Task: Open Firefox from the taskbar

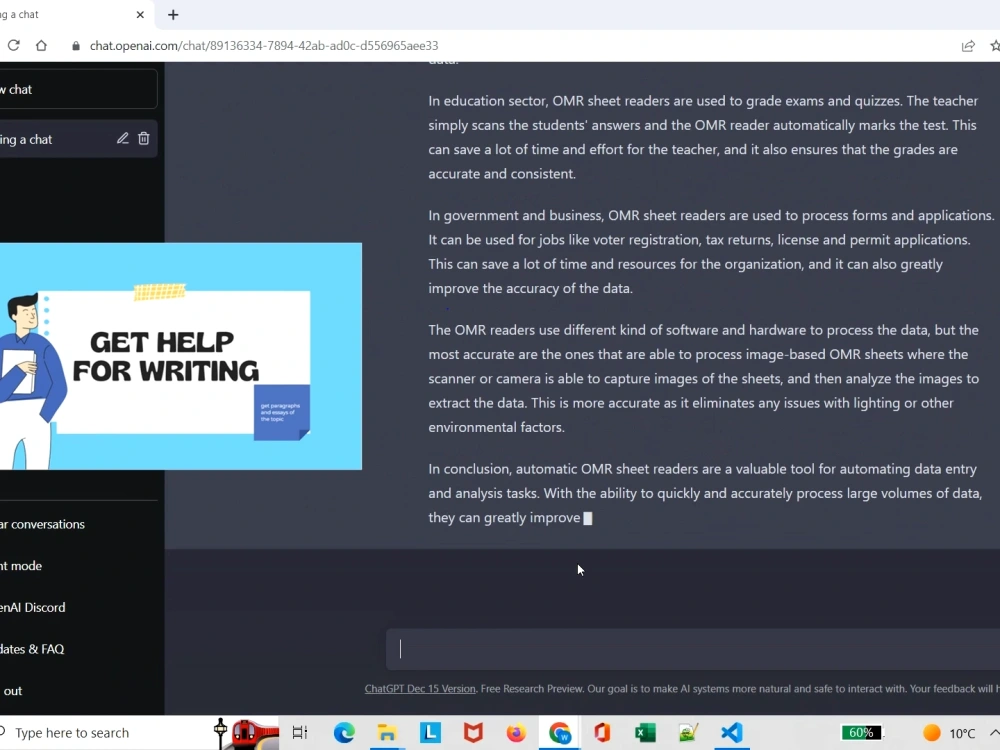Action: click(x=516, y=733)
